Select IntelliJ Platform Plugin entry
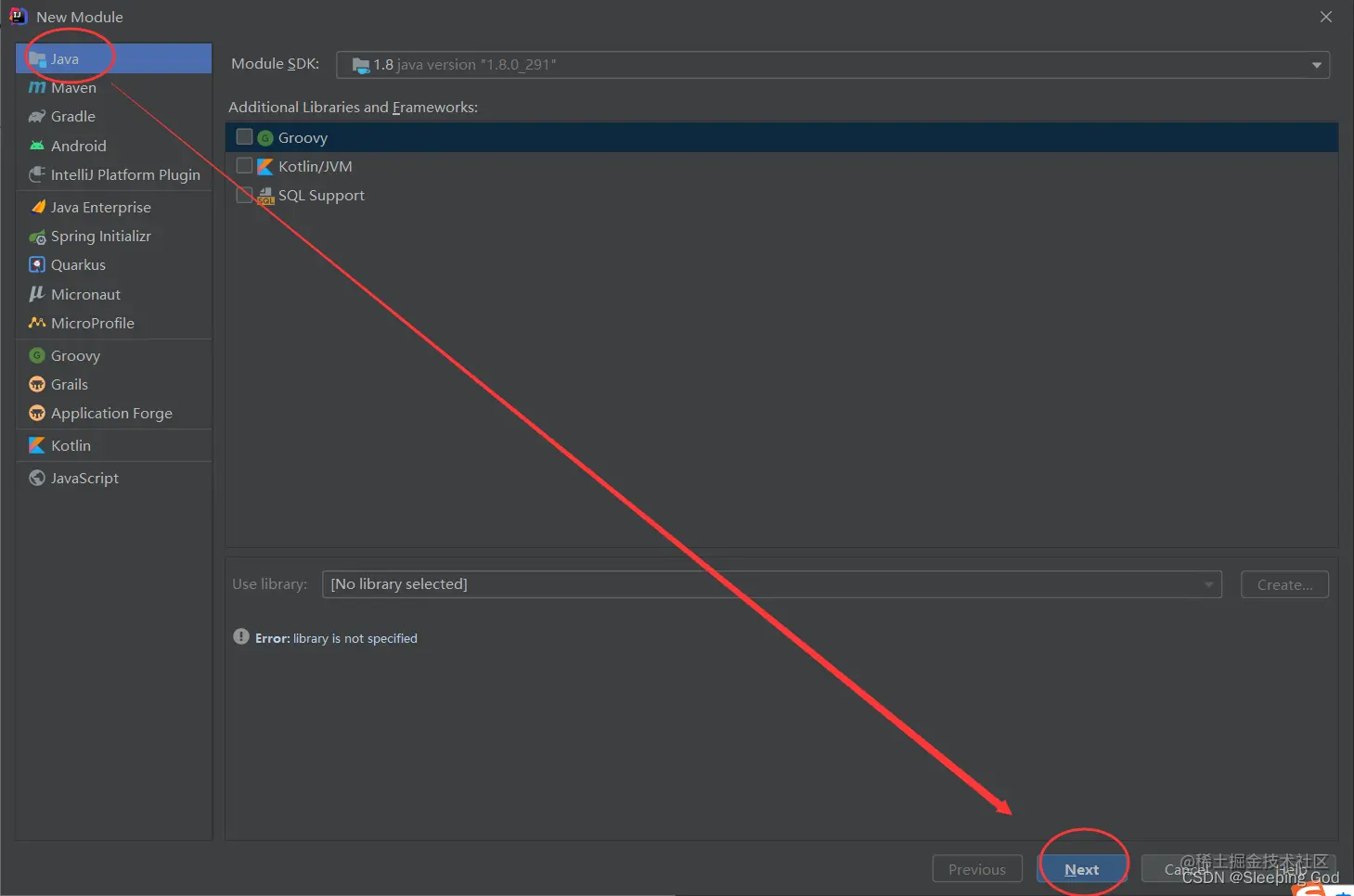The width and height of the screenshot is (1354, 896). (114, 174)
